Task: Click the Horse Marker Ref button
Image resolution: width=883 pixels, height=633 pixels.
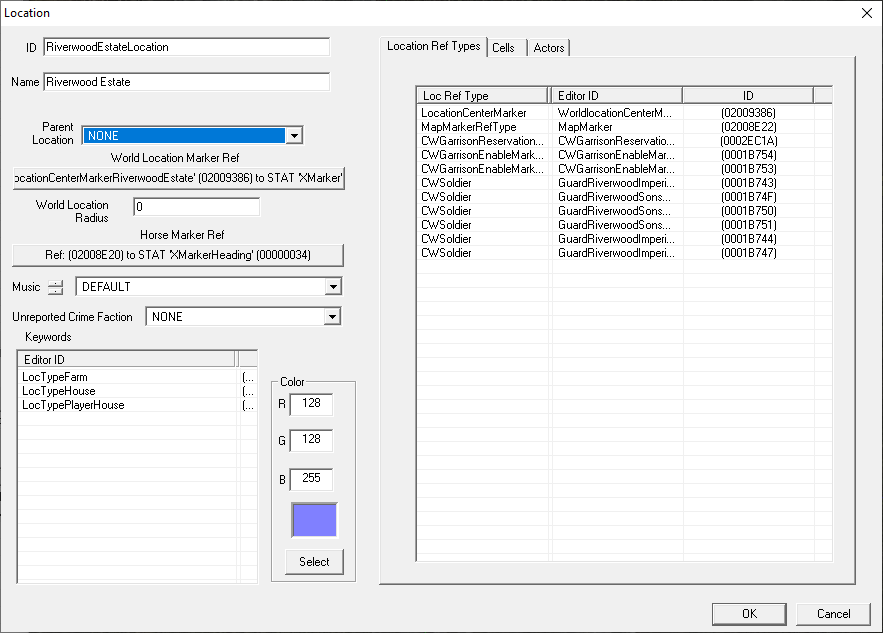Action: tap(178, 255)
